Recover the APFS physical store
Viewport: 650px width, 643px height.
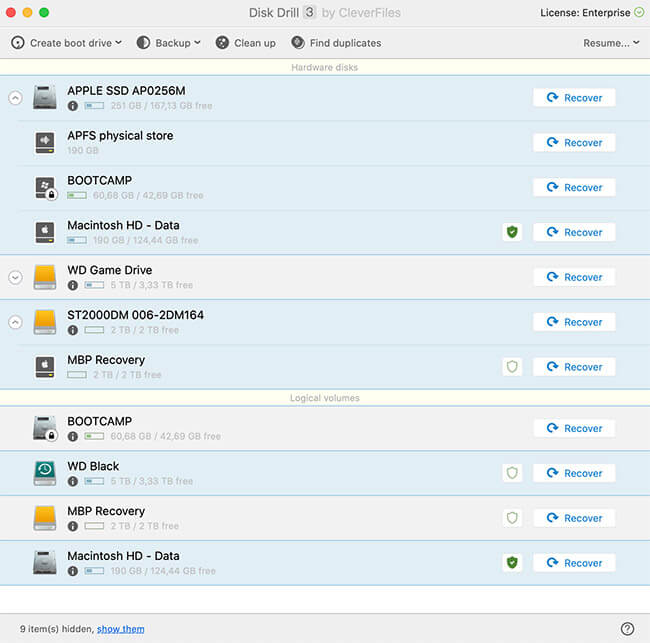574,143
